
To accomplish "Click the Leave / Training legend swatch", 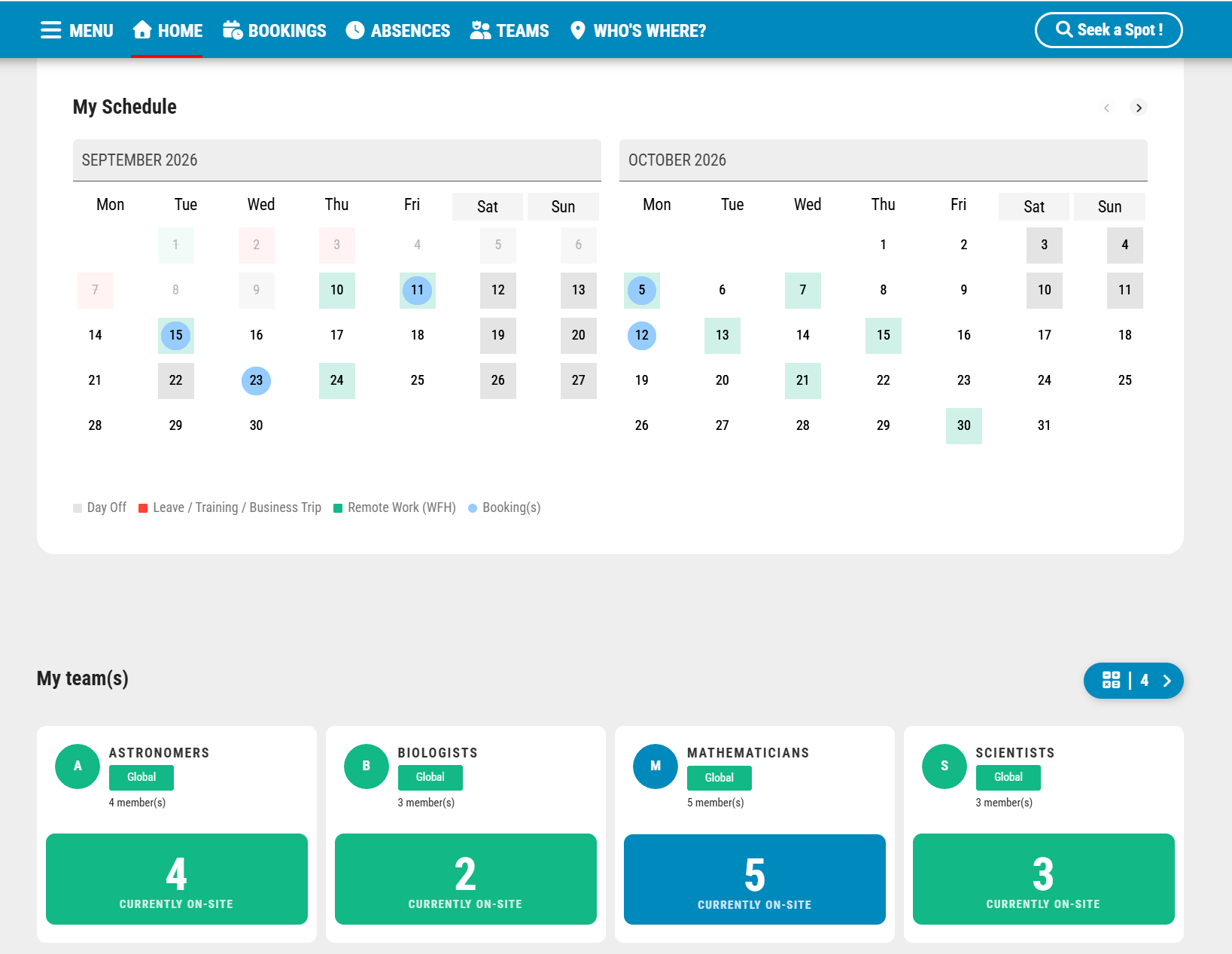I will point(143,508).
